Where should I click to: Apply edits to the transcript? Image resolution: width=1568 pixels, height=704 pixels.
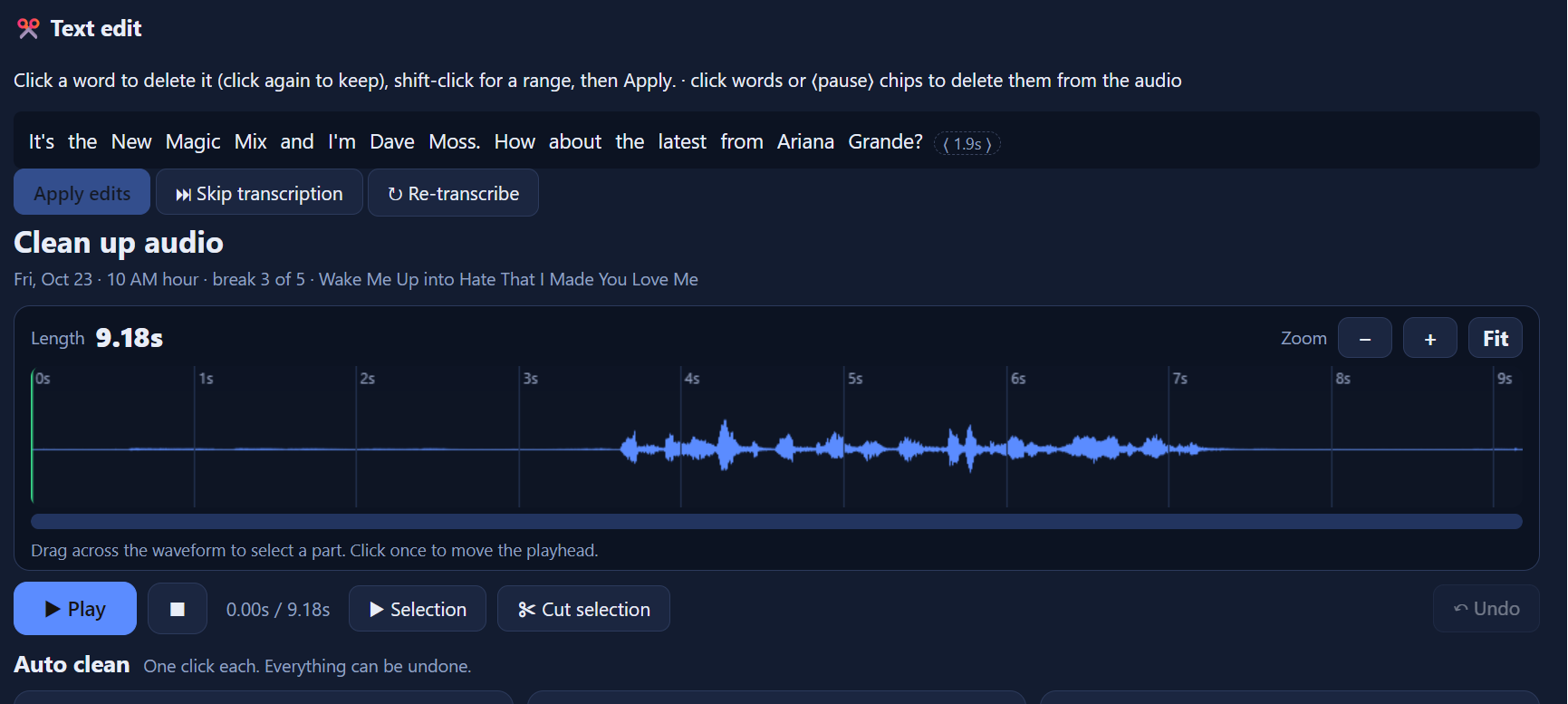point(82,193)
